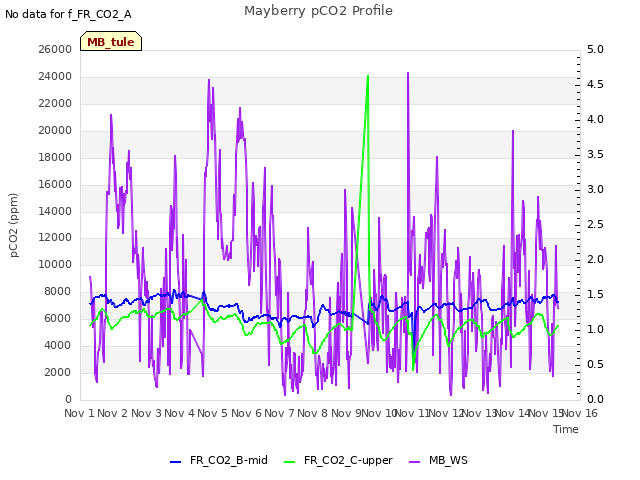Click the FR_CO2_C-upper legend entry

(x=338, y=461)
